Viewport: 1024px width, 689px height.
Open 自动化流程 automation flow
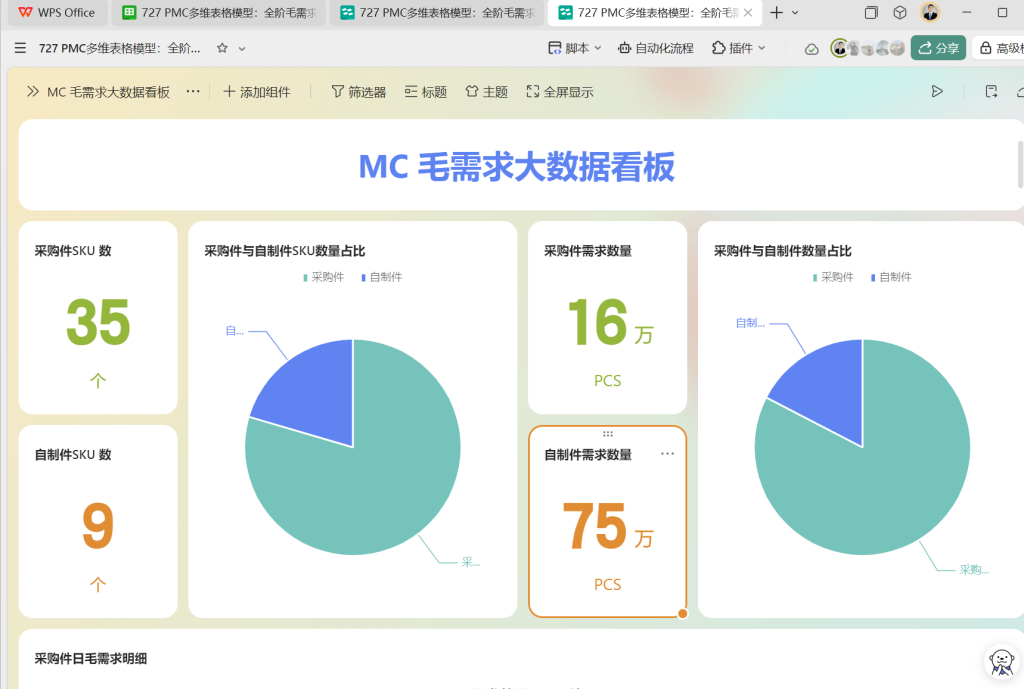pos(656,48)
